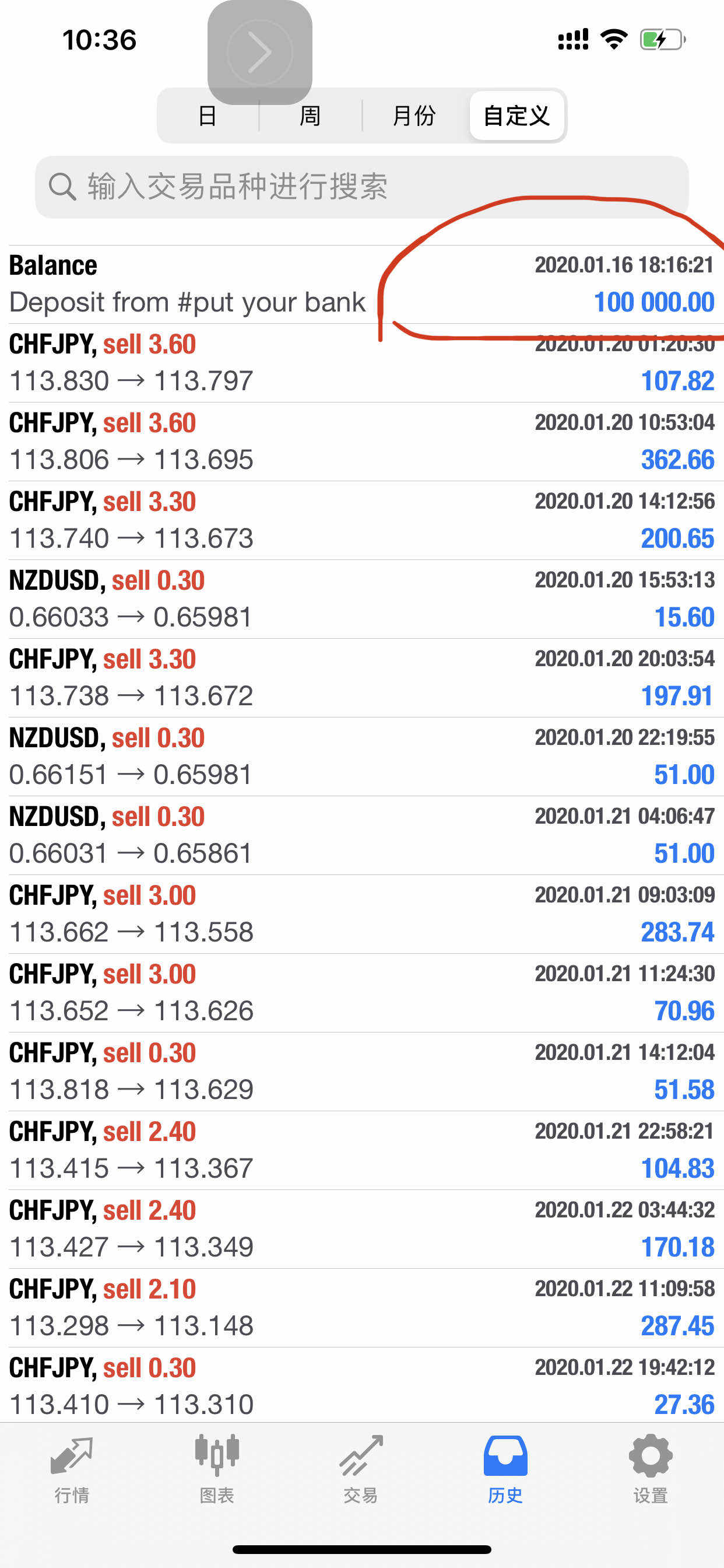The image size is (724, 1568).
Task: Tap the search magnifier icon
Action: (x=62, y=186)
